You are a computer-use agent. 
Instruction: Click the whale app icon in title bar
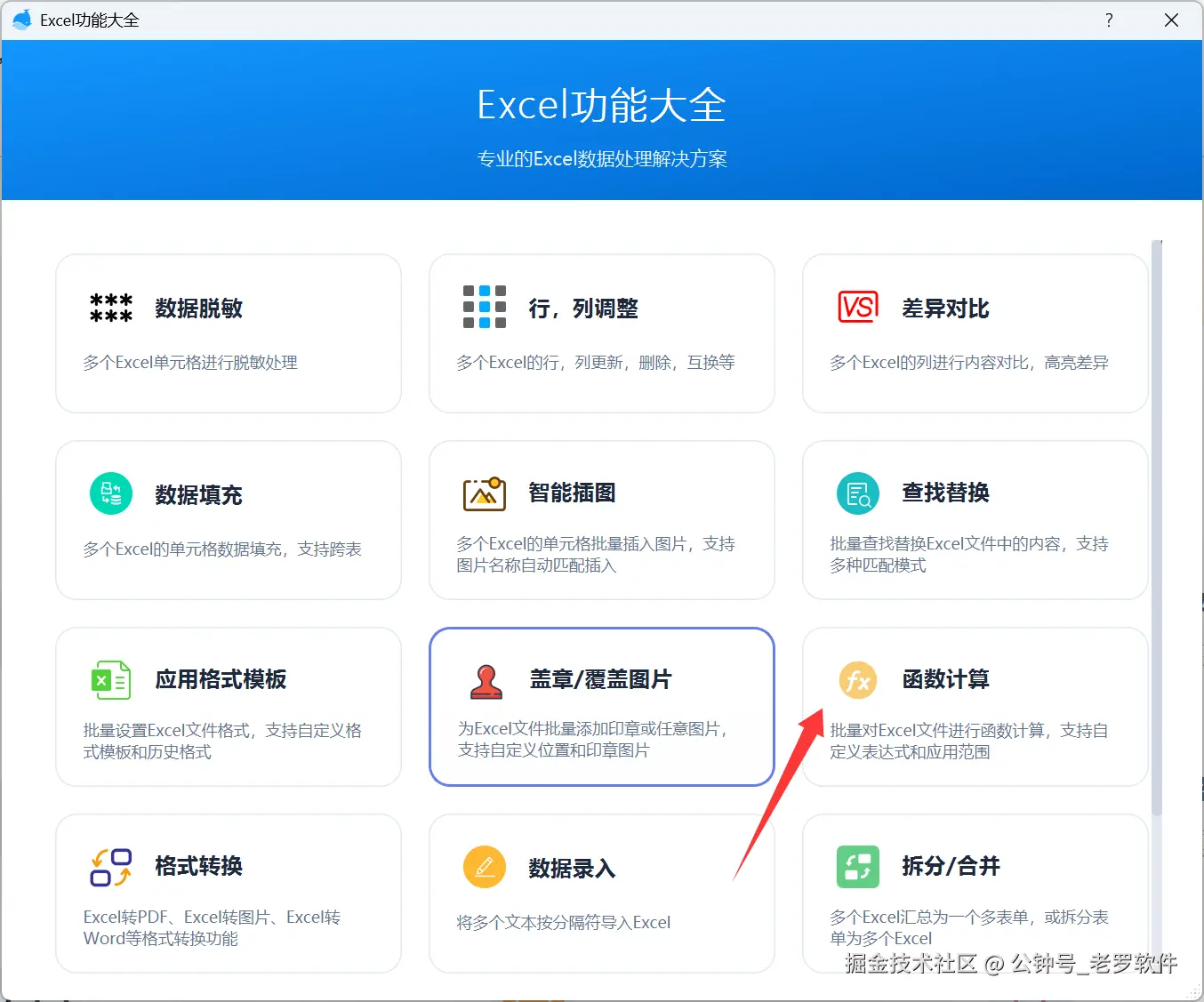coord(21,20)
